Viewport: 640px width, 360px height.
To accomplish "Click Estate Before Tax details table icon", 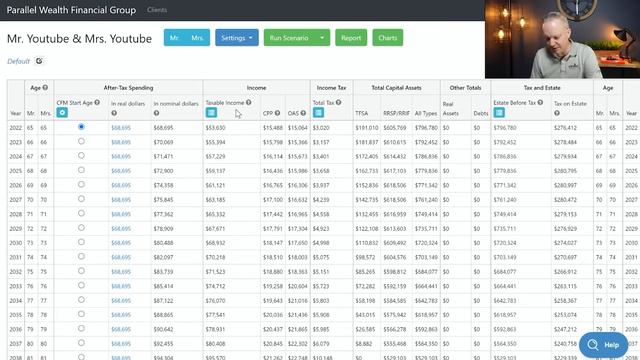I will pos(499,112).
